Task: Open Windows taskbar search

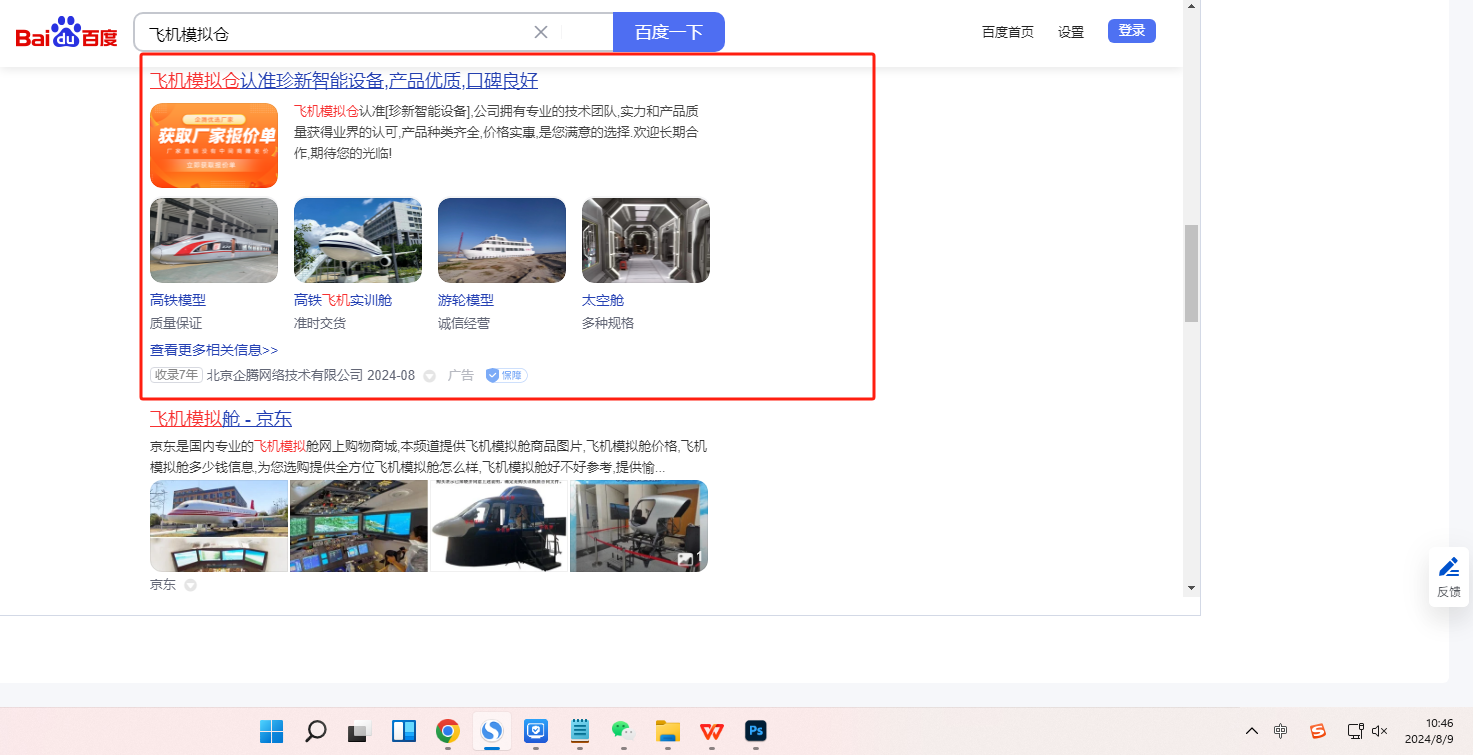Action: (315, 731)
